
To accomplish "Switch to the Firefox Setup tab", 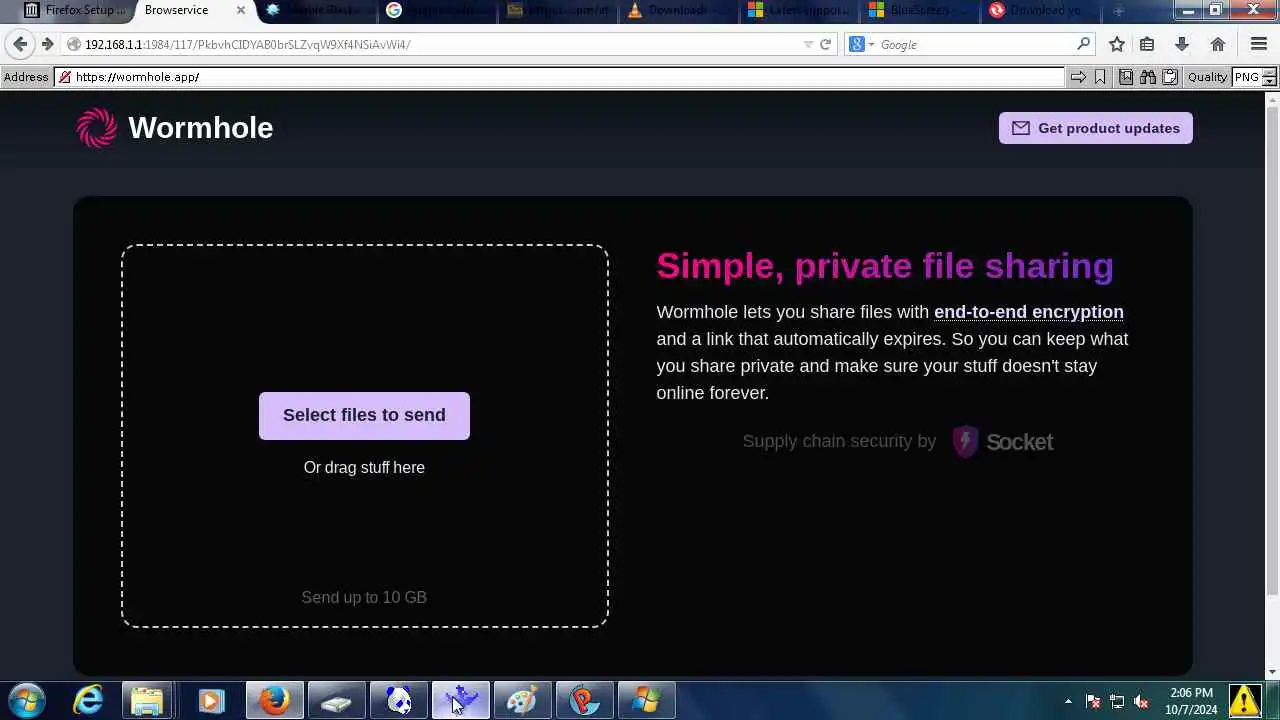I will (x=76, y=10).
